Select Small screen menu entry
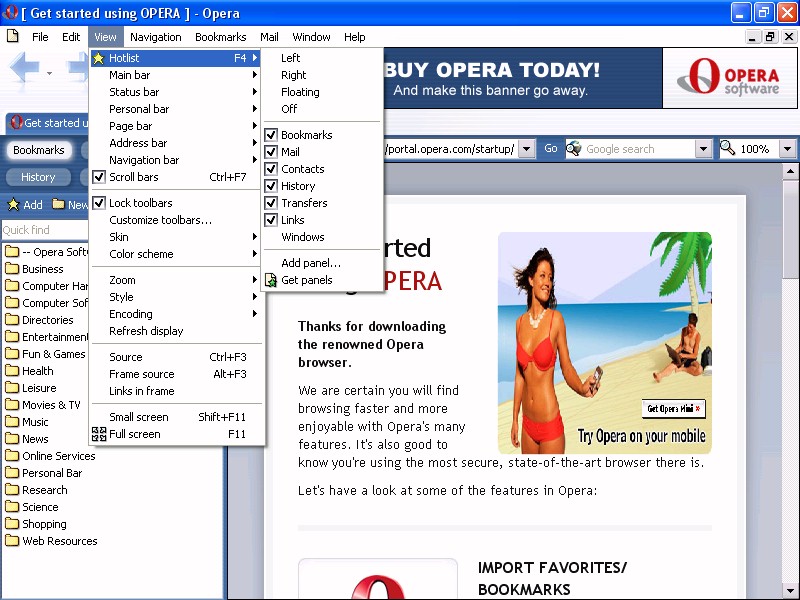The height and width of the screenshot is (600, 800). (x=176, y=417)
